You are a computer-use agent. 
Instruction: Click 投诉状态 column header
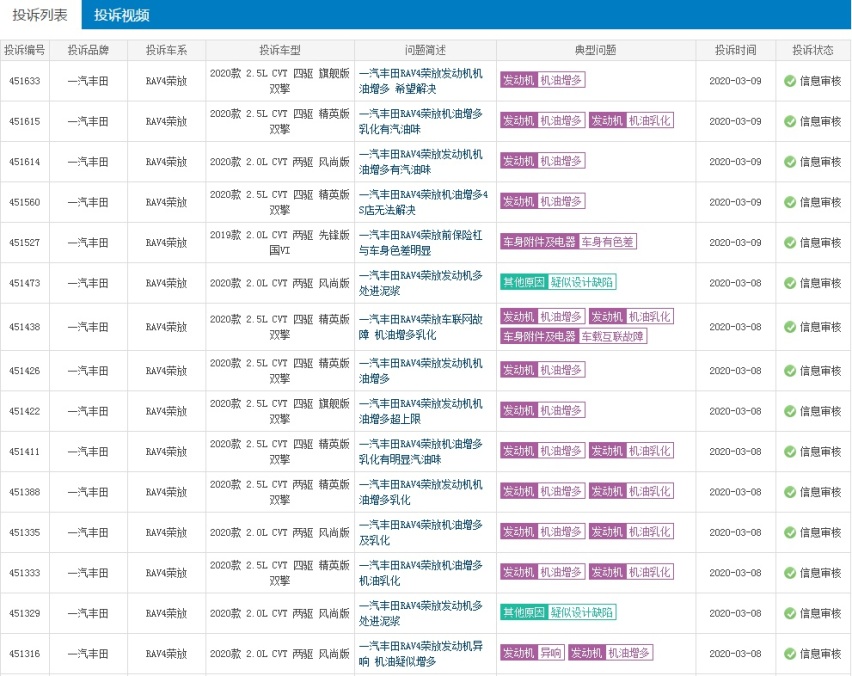pos(813,50)
